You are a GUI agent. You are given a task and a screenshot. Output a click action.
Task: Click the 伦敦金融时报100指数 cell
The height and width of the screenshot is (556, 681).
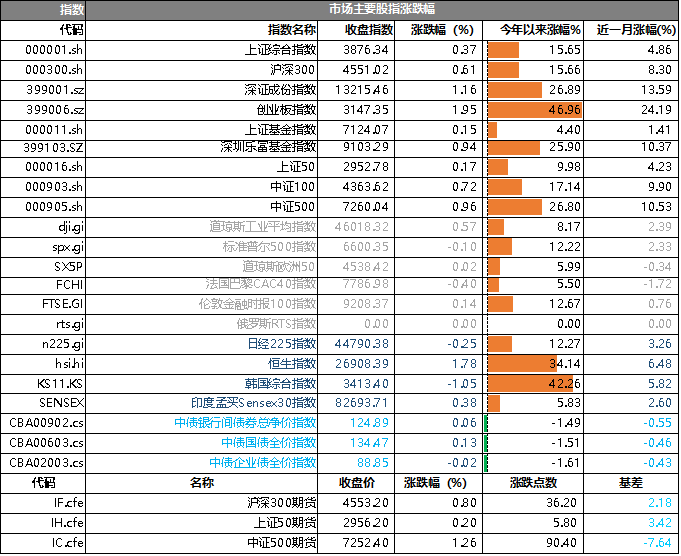(x=258, y=304)
